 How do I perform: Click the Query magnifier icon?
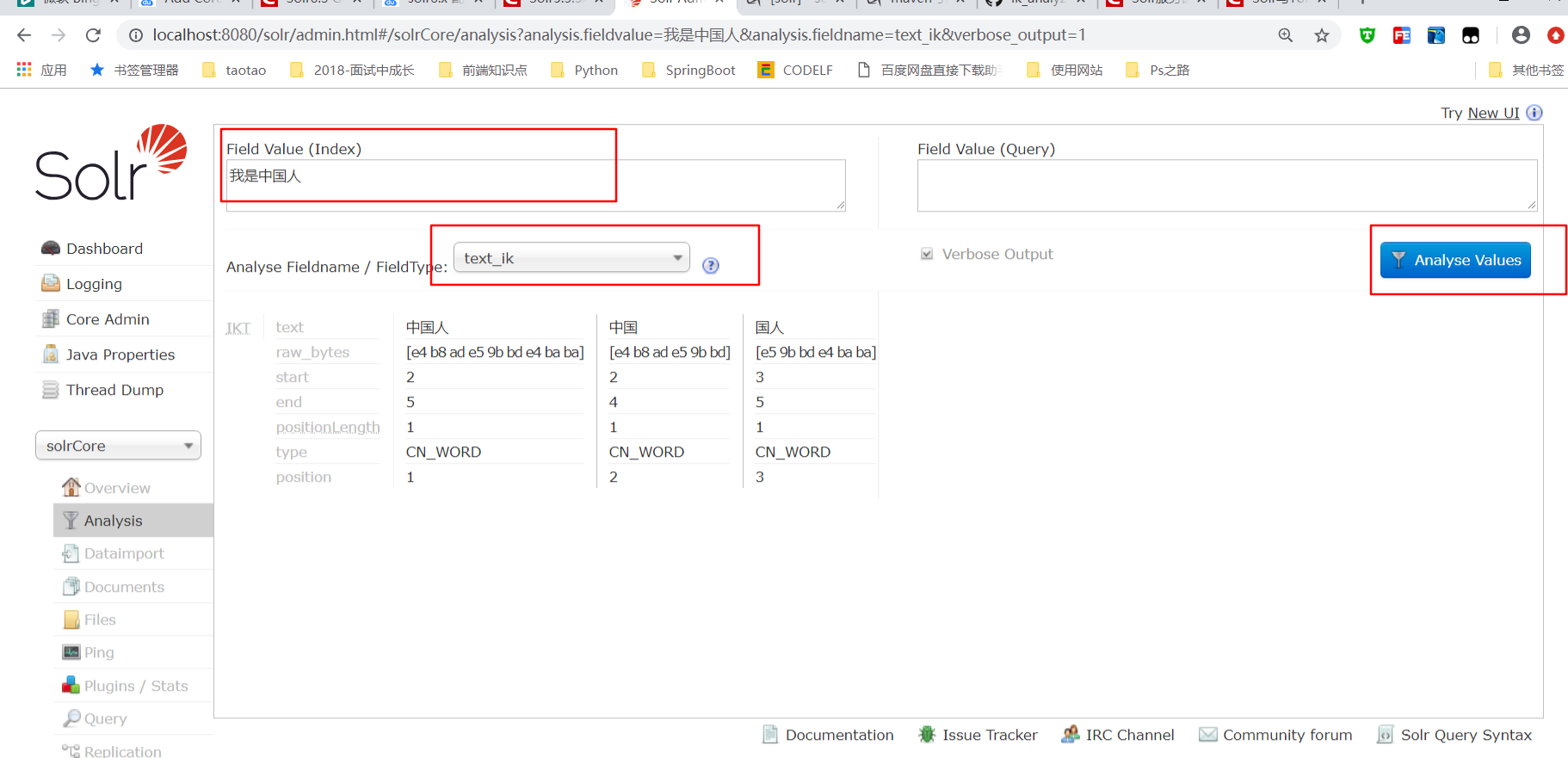click(x=71, y=718)
